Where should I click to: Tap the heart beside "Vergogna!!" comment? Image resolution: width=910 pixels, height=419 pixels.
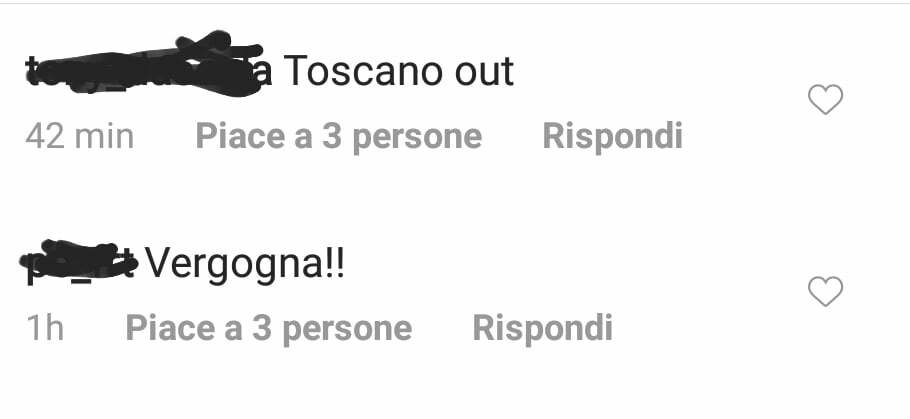pos(825,291)
